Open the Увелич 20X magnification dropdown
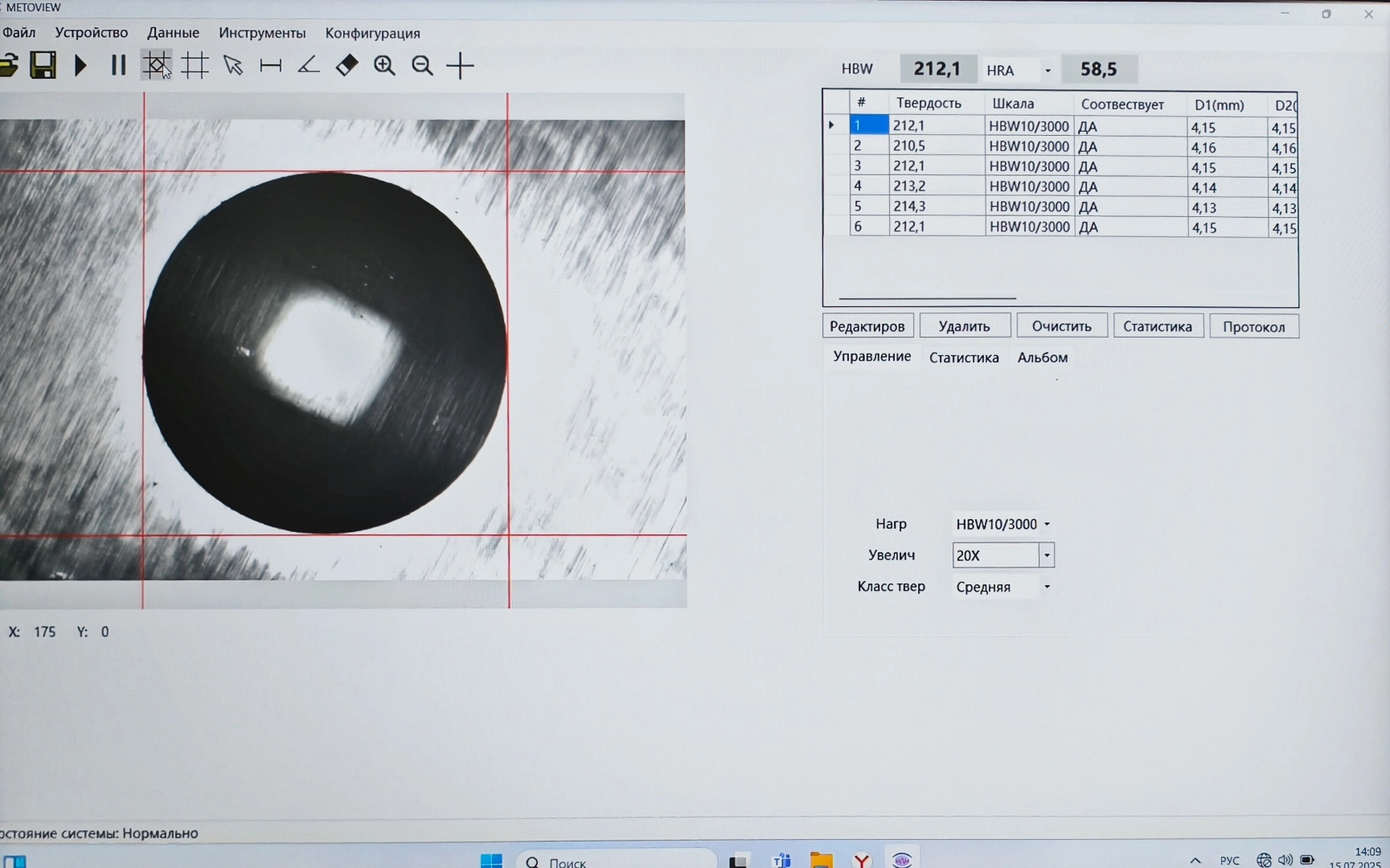1390x868 pixels. point(1047,555)
